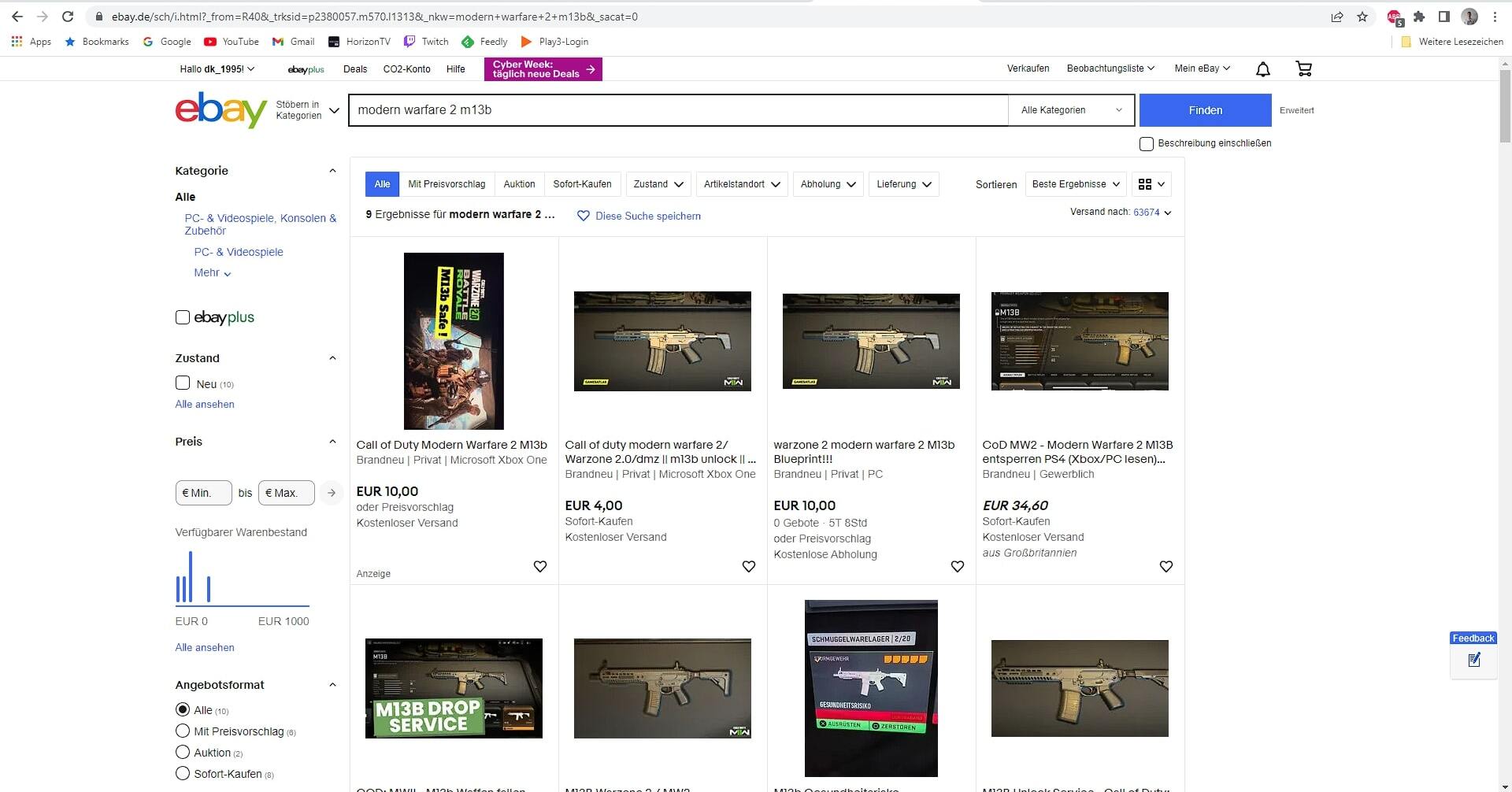Open the YouTube bookmark
Image resolution: width=1512 pixels, height=792 pixels.
(232, 42)
